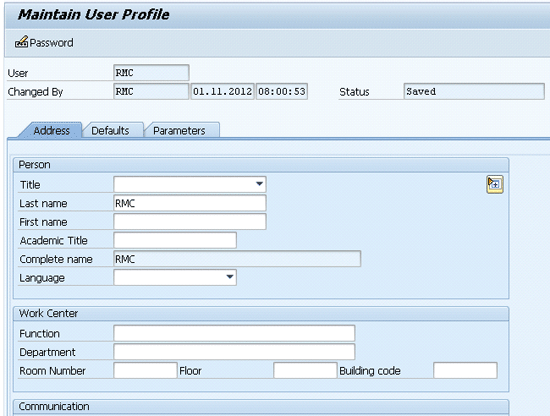
Task: Switch to the Defaults tab
Action: pyautogui.click(x=110, y=130)
